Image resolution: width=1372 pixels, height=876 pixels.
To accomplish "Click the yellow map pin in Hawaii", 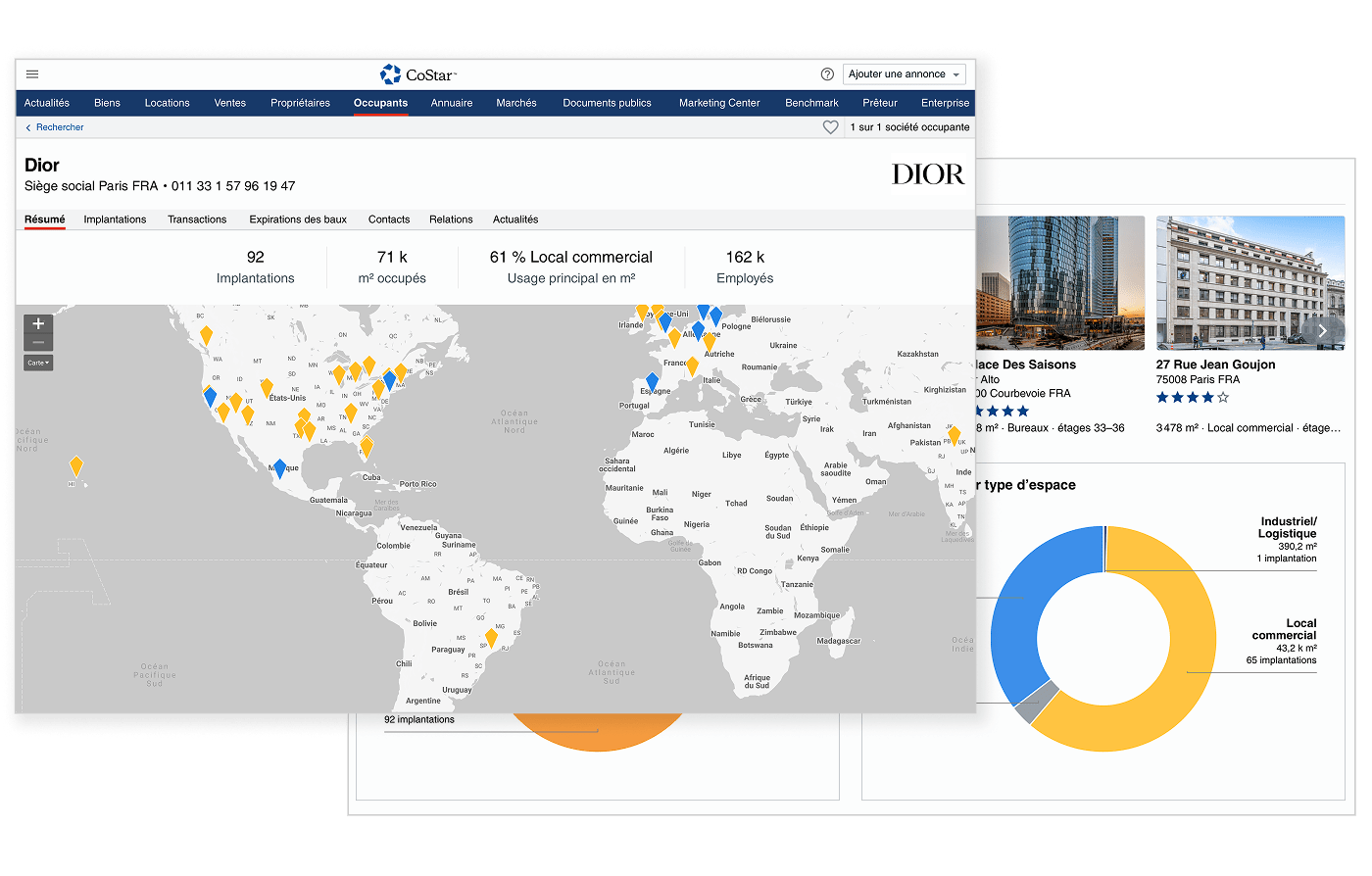I will tap(76, 464).
